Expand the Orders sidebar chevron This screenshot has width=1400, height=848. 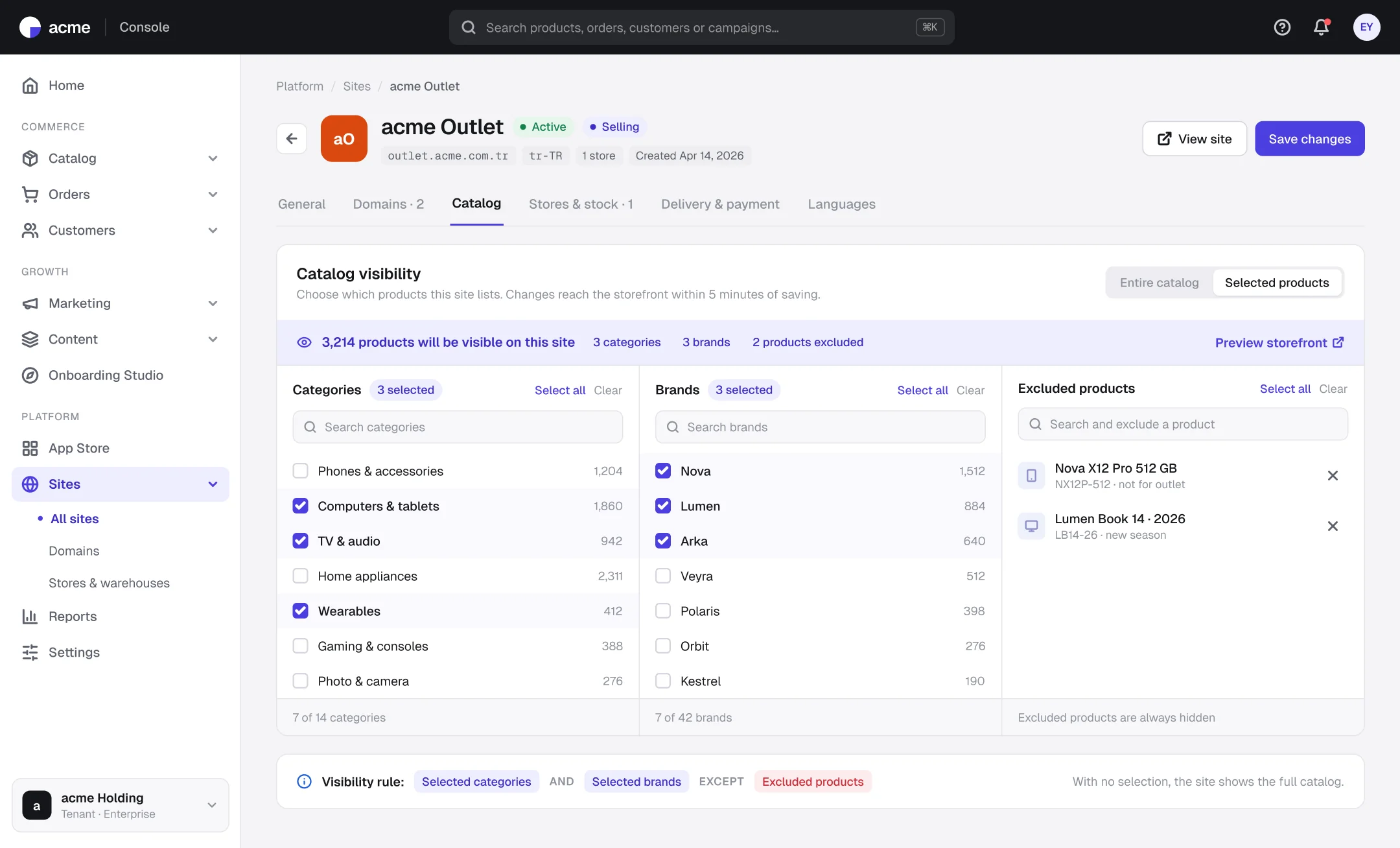coord(213,194)
